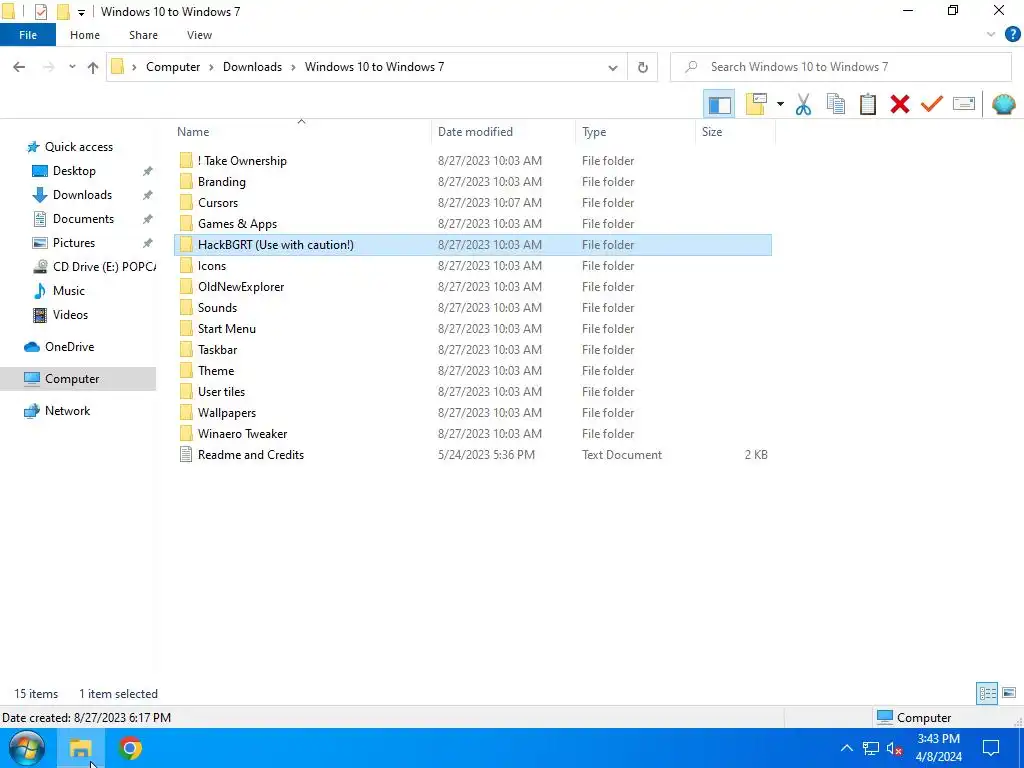Click the muted volume tray icon
Viewport: 1024px width, 768px height.
[x=894, y=748]
